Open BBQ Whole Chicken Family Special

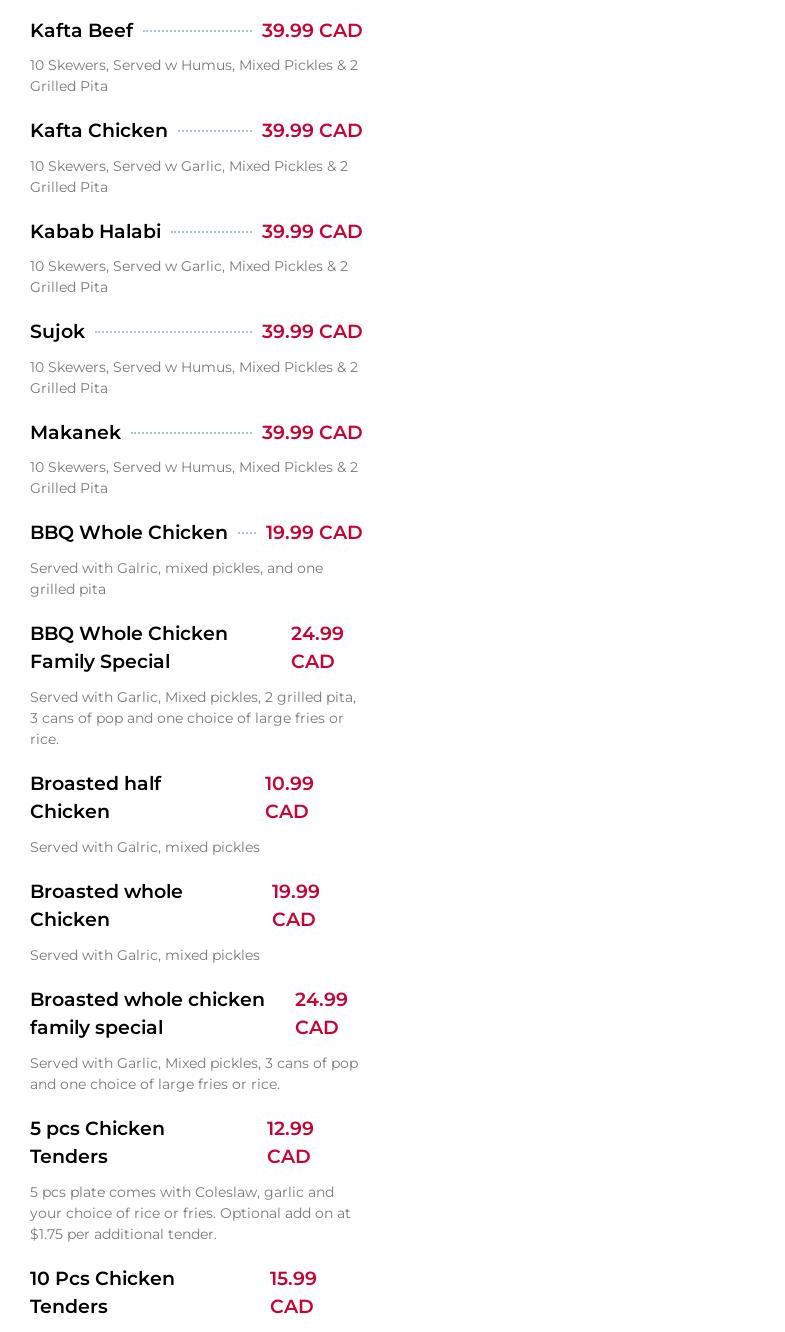129,647
